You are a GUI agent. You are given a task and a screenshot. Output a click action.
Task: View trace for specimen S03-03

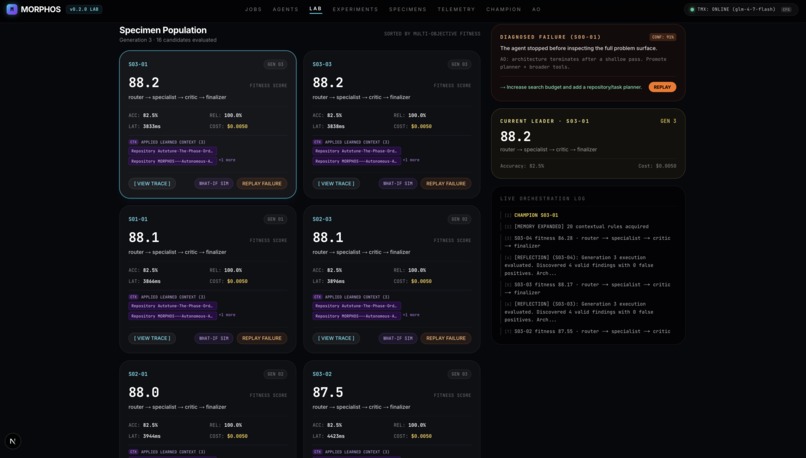(x=336, y=184)
